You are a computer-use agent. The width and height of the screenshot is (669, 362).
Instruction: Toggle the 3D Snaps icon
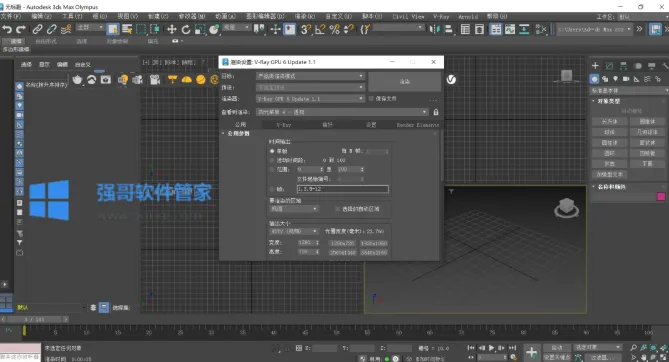point(305,29)
